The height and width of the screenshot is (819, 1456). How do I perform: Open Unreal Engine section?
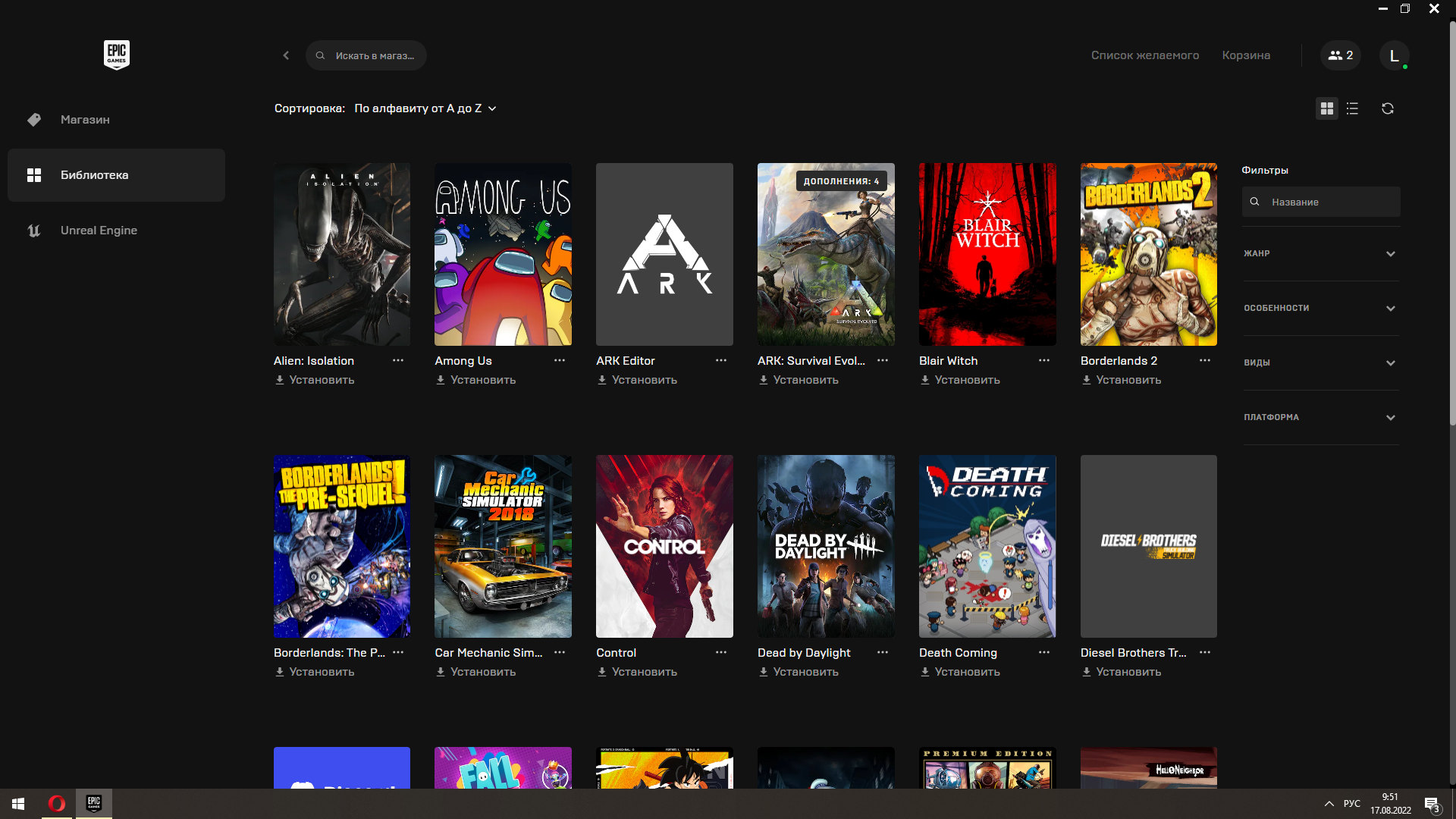(116, 231)
